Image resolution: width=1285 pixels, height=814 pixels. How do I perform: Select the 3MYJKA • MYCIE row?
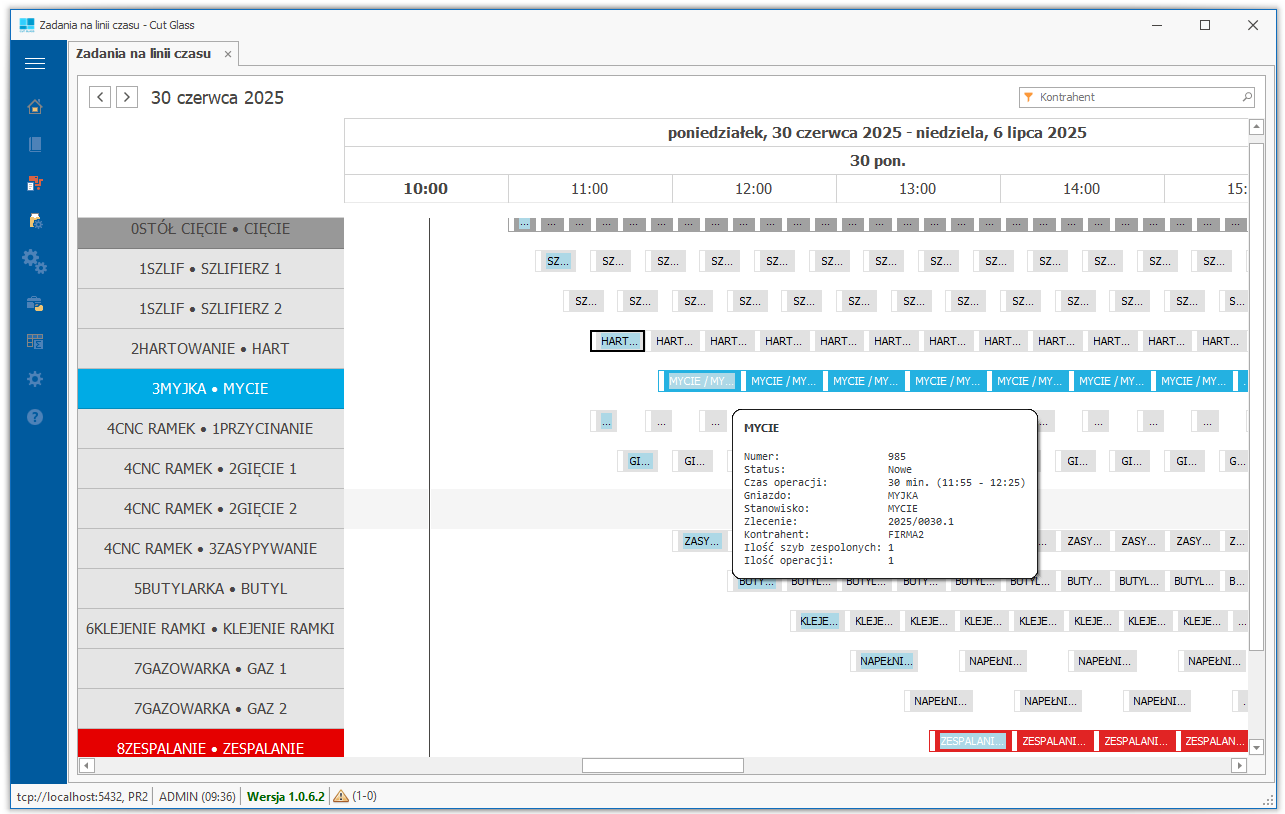[210, 389]
